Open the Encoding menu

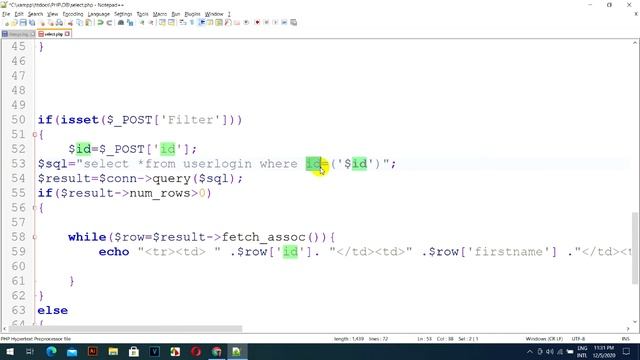click(73, 14)
